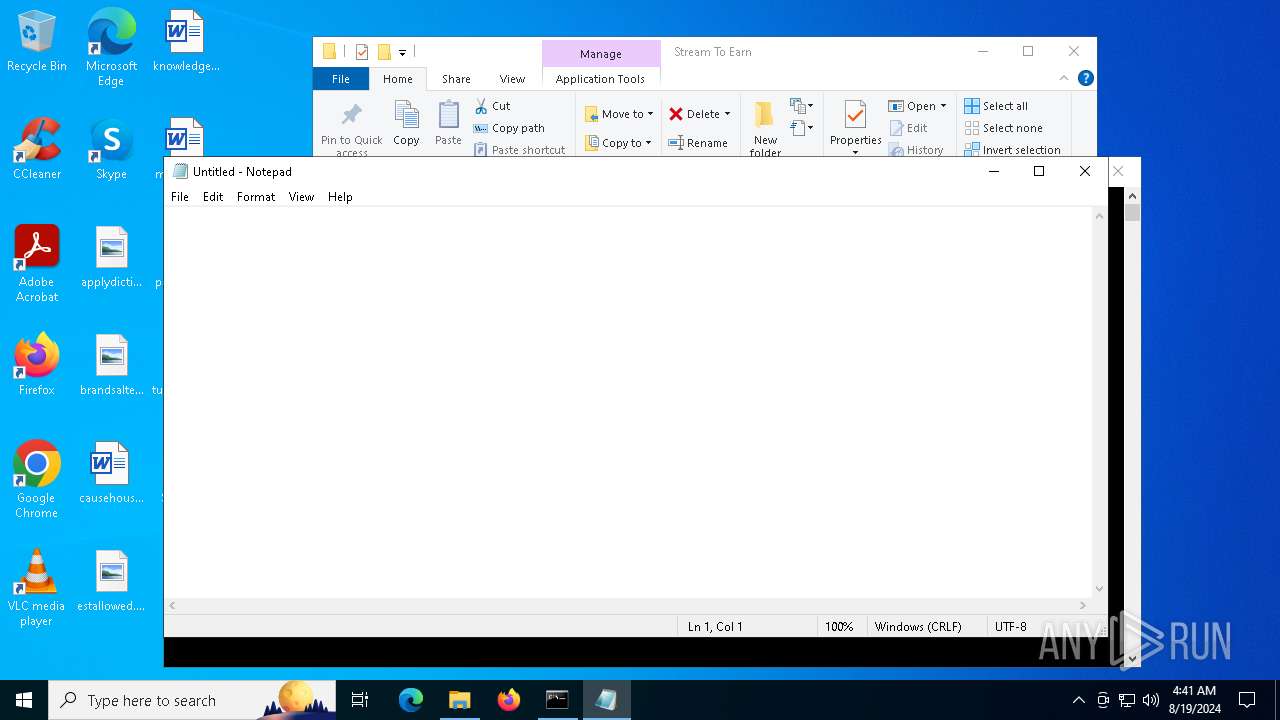Select the causehous Word document icon
Viewport: 1280px width, 720px height.
pos(111,473)
